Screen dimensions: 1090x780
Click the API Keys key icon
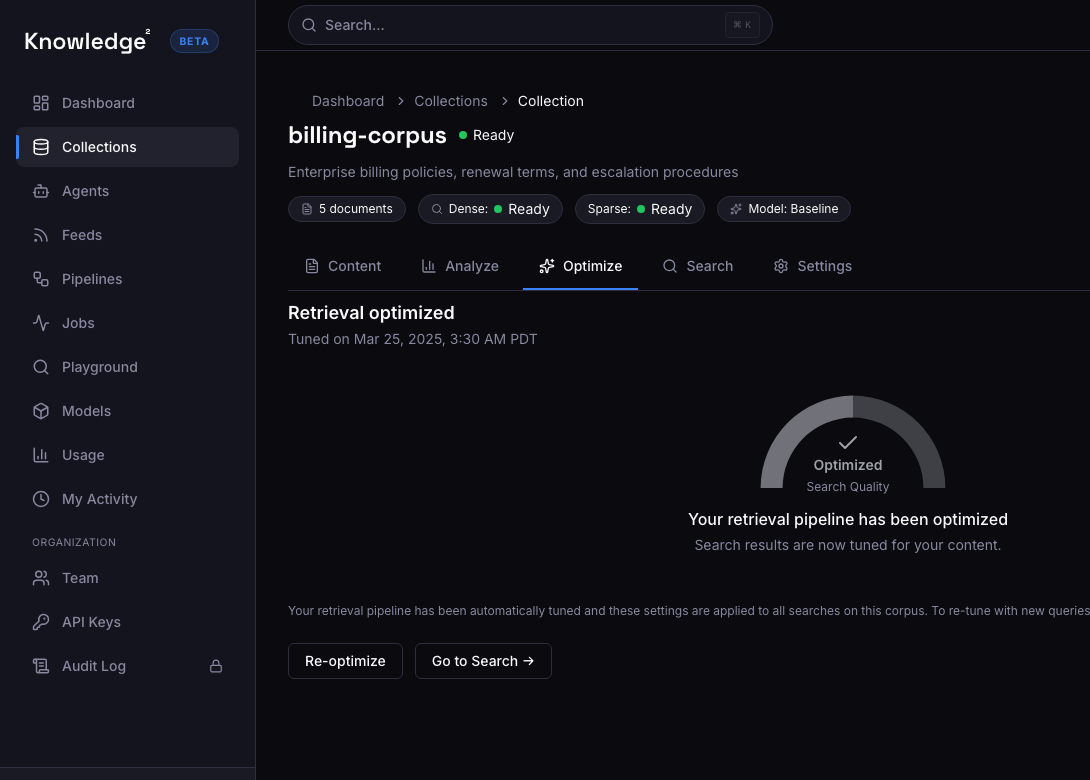(x=41, y=622)
